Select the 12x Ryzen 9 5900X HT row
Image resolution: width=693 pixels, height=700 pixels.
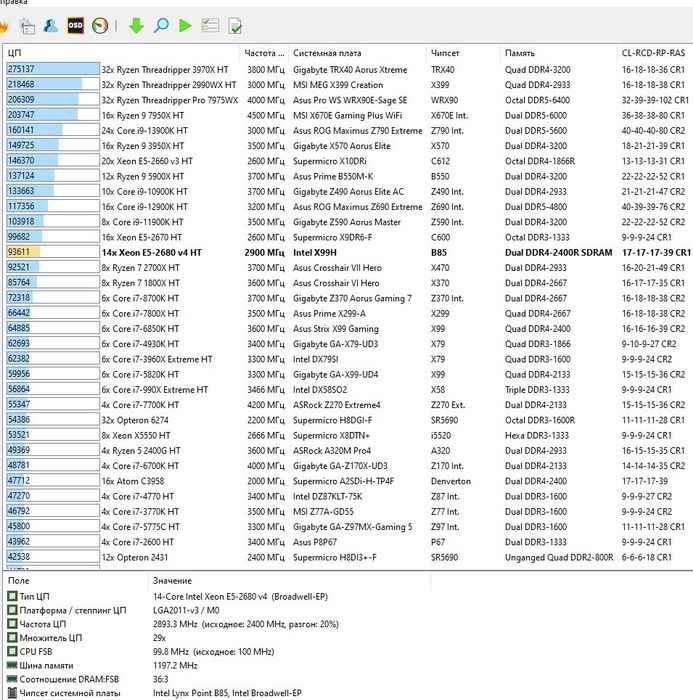click(348, 176)
